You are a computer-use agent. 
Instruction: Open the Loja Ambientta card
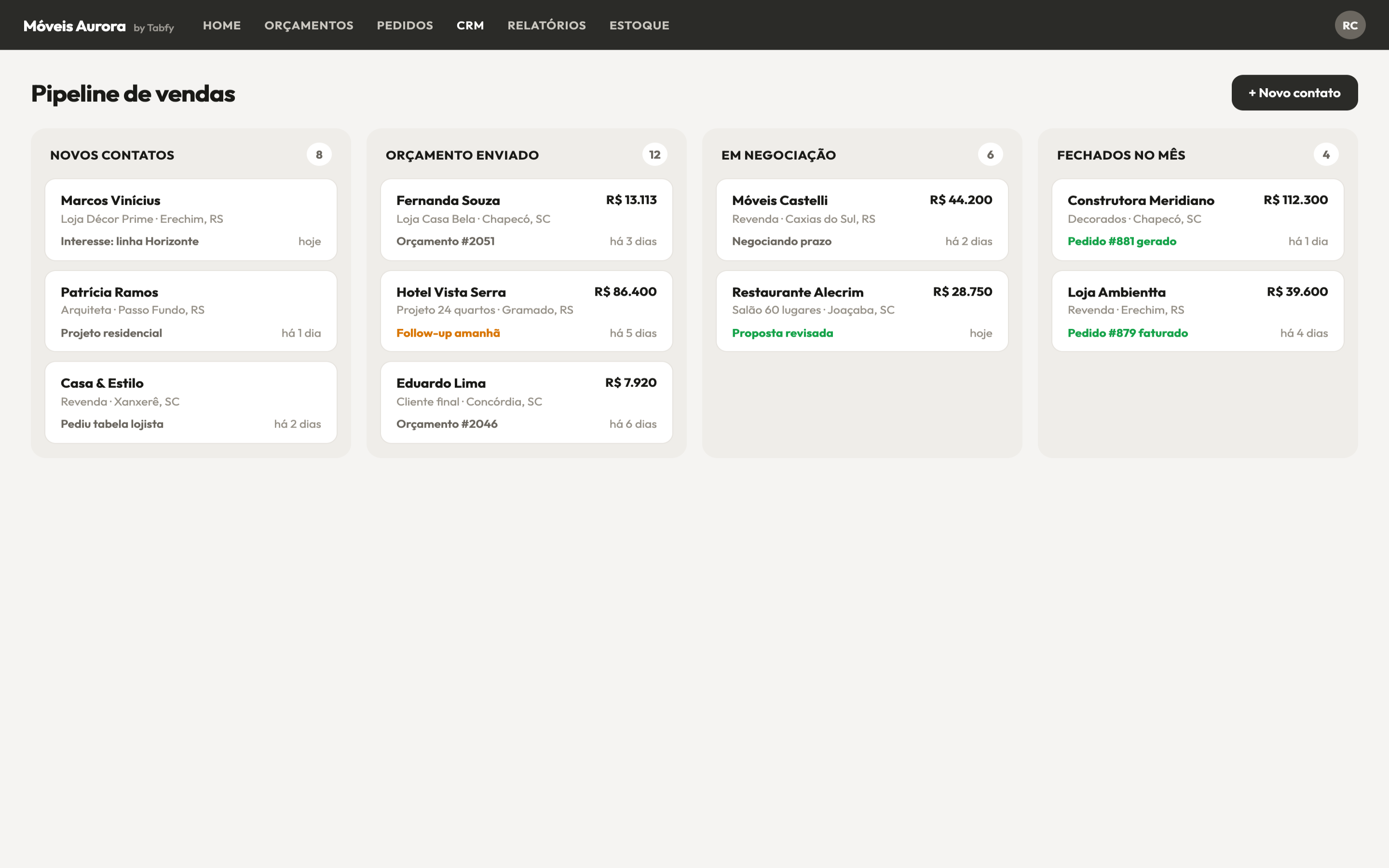tap(1198, 311)
